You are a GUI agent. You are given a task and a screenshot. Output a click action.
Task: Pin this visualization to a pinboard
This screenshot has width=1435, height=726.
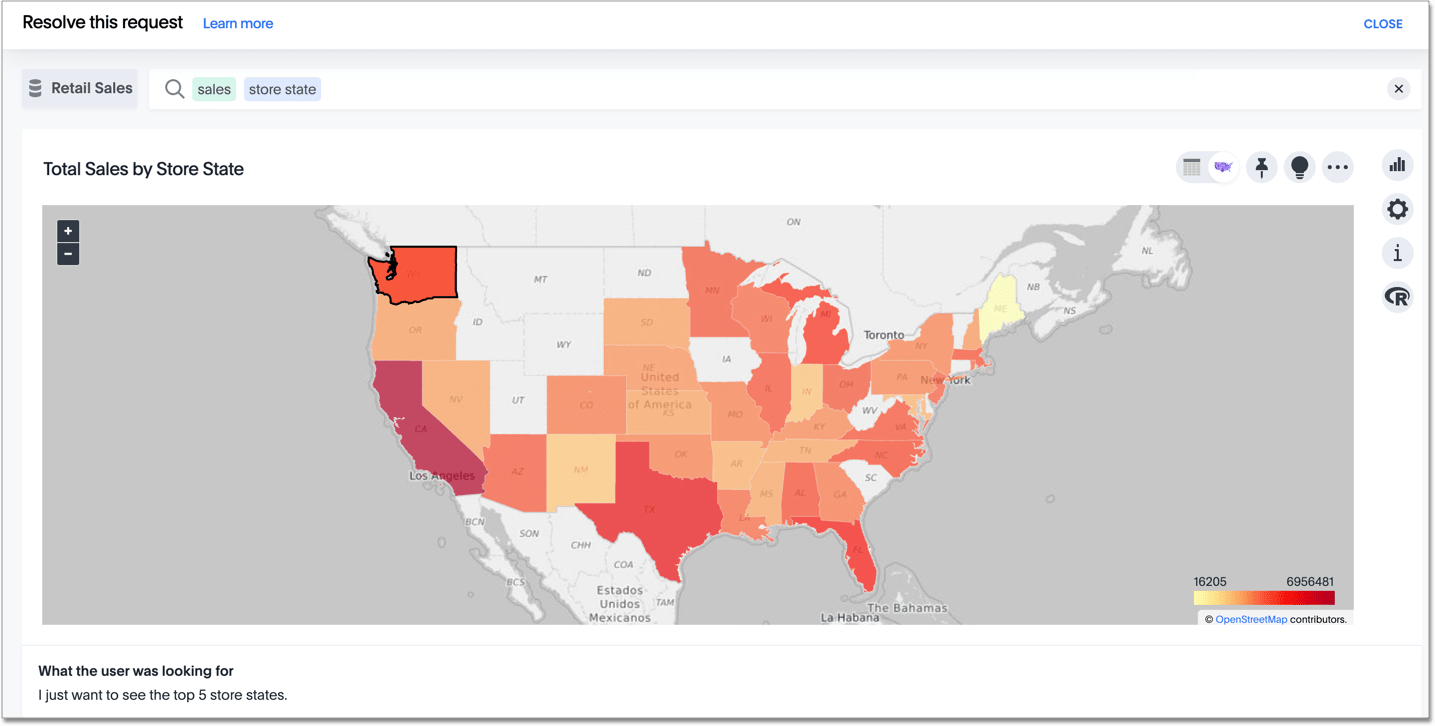(x=1262, y=167)
